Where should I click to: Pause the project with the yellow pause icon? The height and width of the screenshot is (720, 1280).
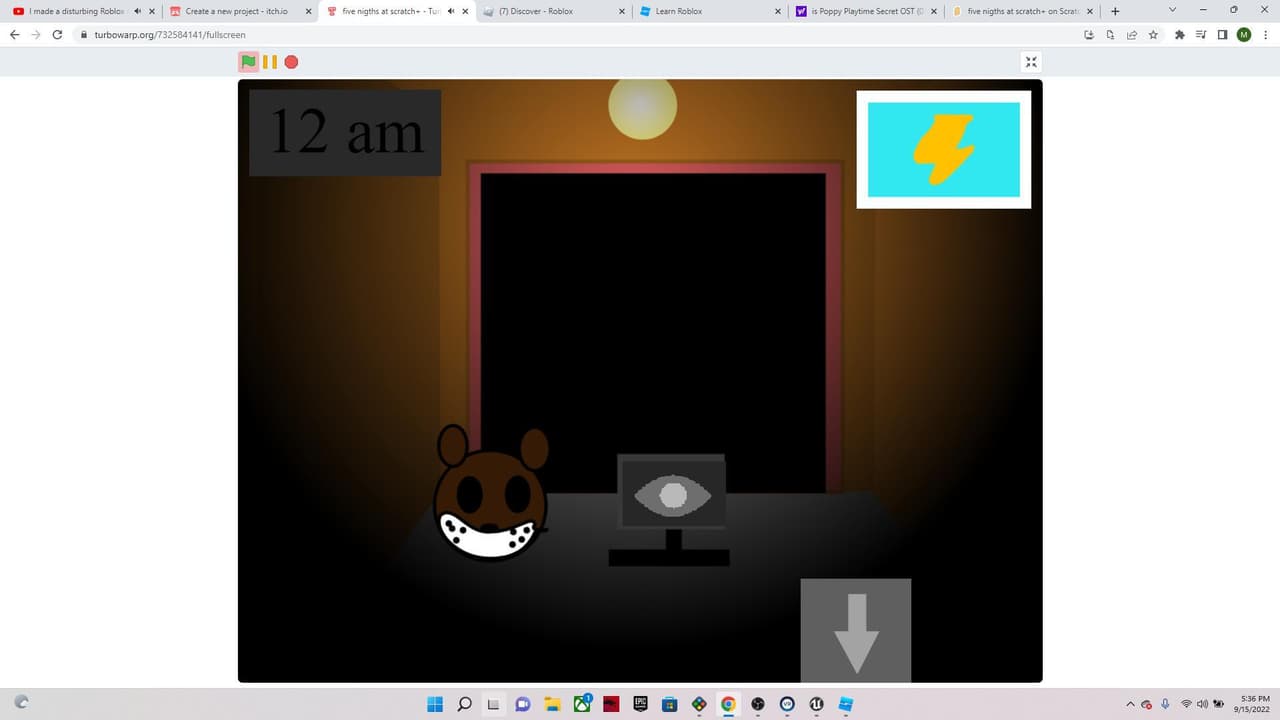pos(269,62)
